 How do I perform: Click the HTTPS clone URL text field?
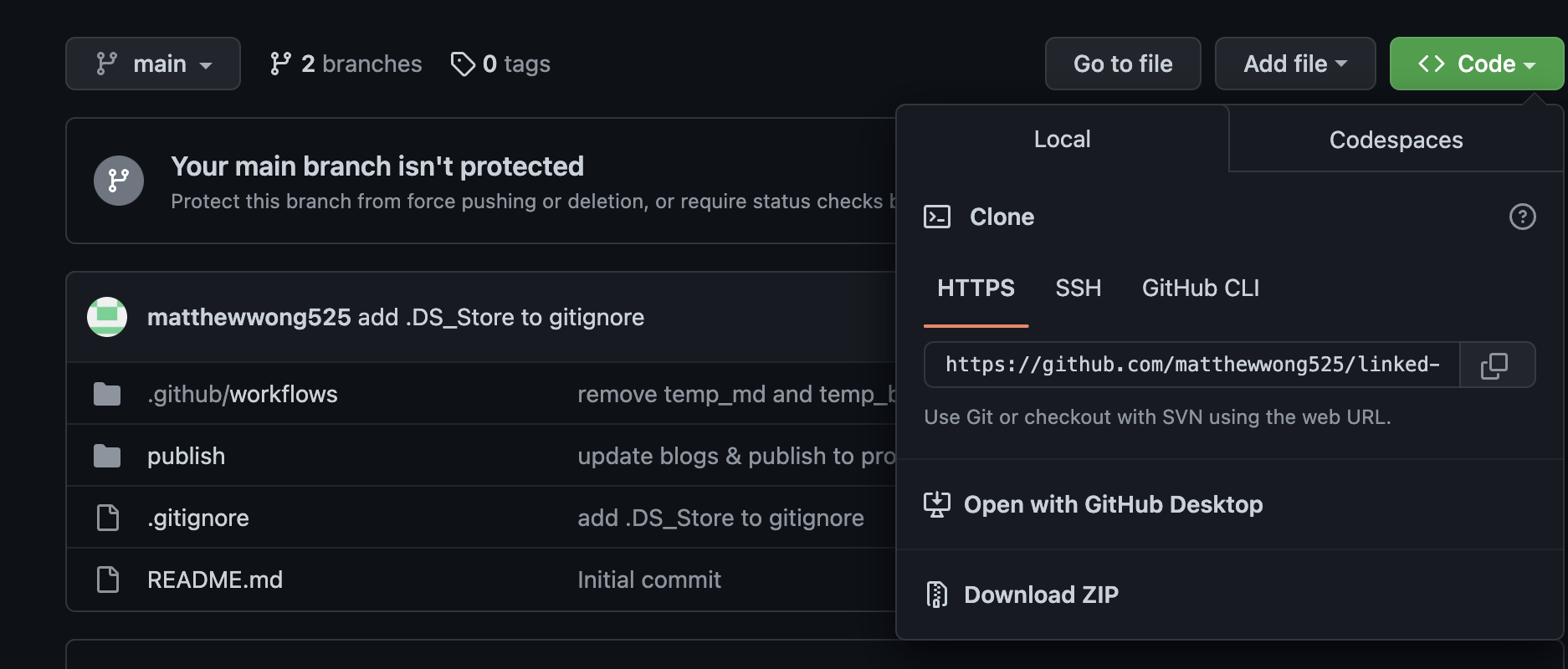(x=1191, y=365)
